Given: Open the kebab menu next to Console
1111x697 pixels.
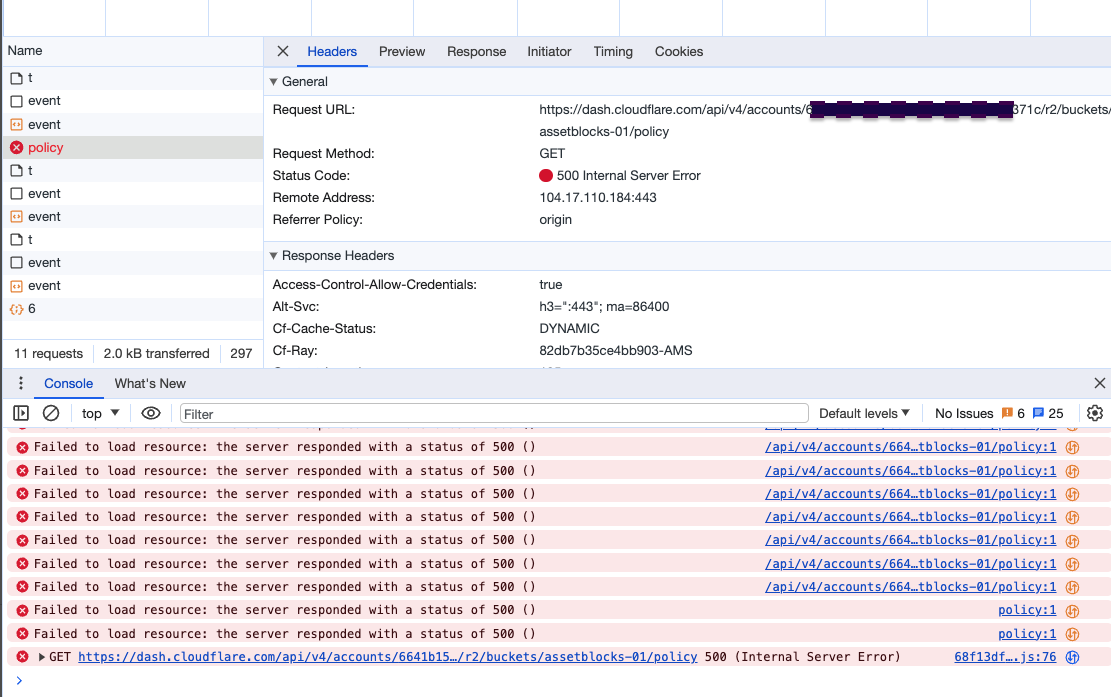Looking at the screenshot, I should pos(20,383).
